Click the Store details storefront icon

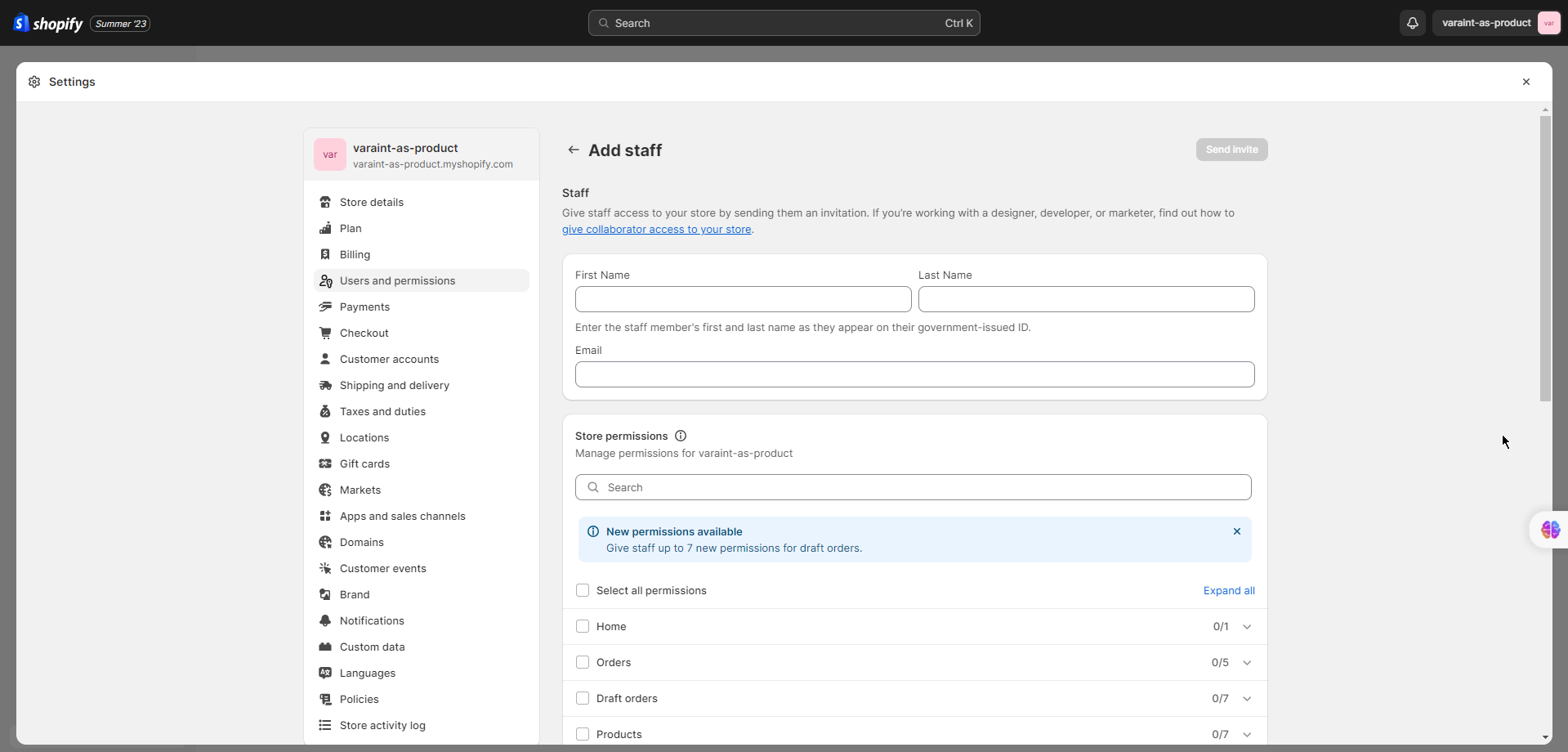click(325, 202)
